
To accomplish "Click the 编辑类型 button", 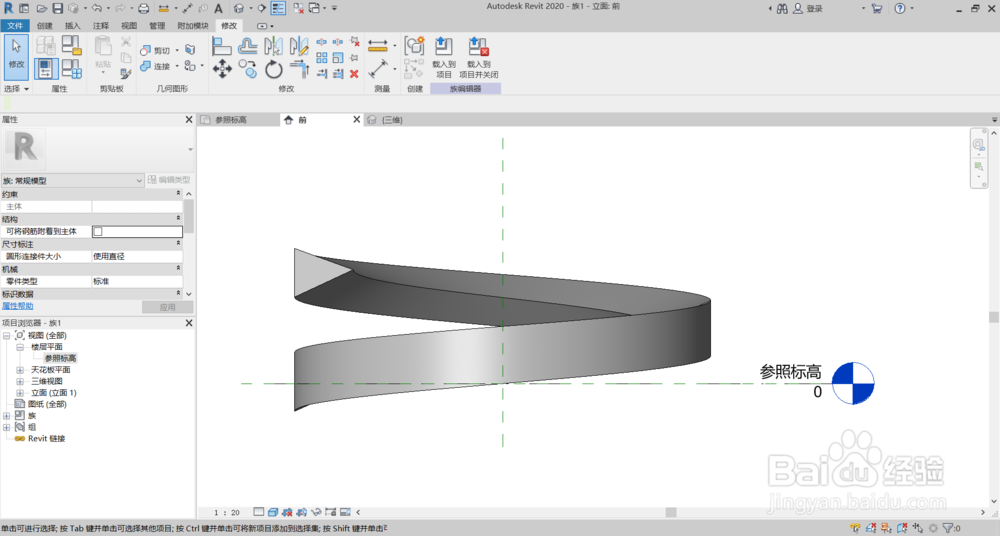I will point(169,180).
